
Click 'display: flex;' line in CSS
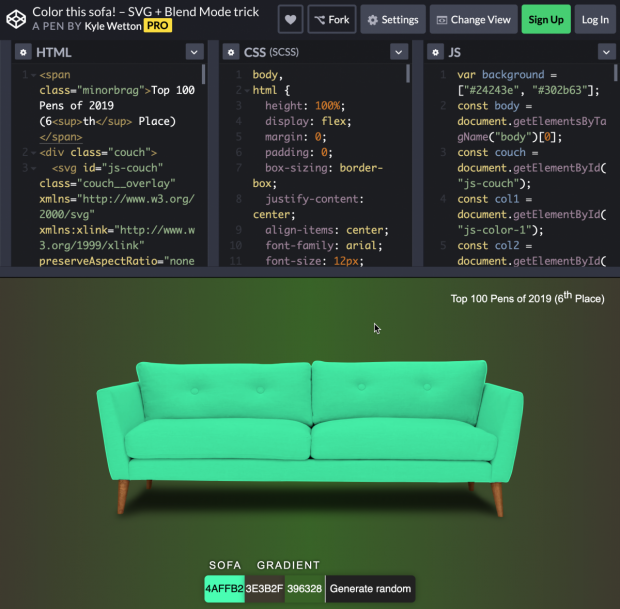pyautogui.click(x=308, y=121)
